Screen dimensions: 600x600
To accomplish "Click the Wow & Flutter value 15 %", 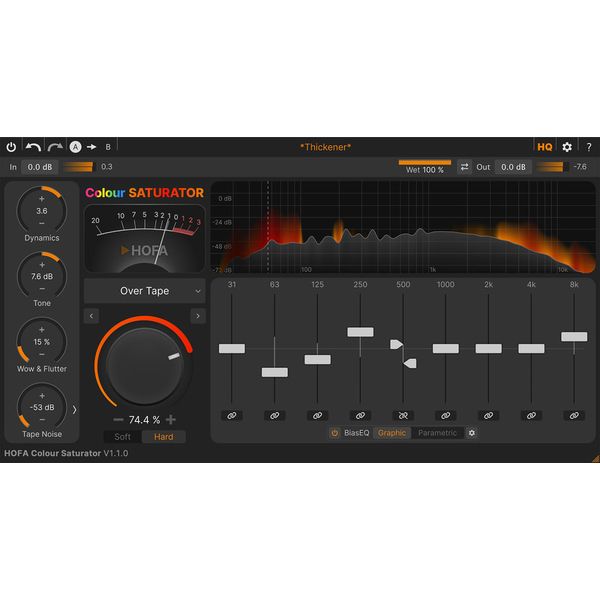I will click(x=42, y=342).
